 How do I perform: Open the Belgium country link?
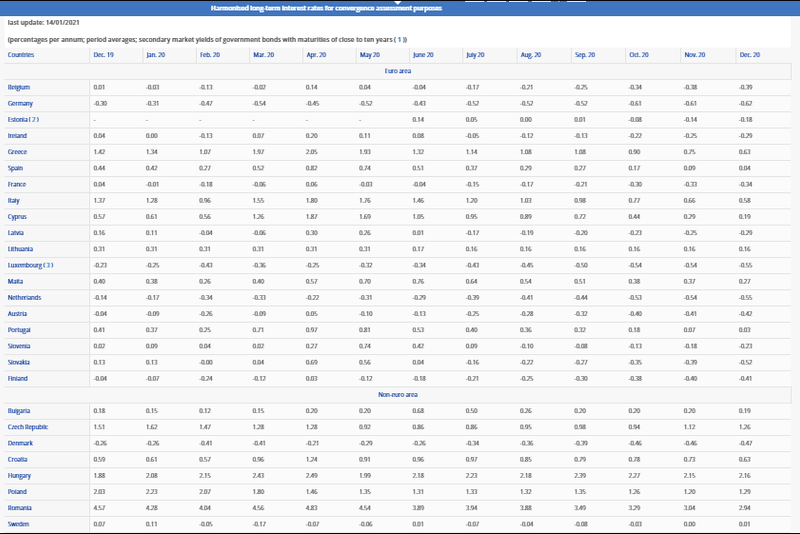click(19, 87)
